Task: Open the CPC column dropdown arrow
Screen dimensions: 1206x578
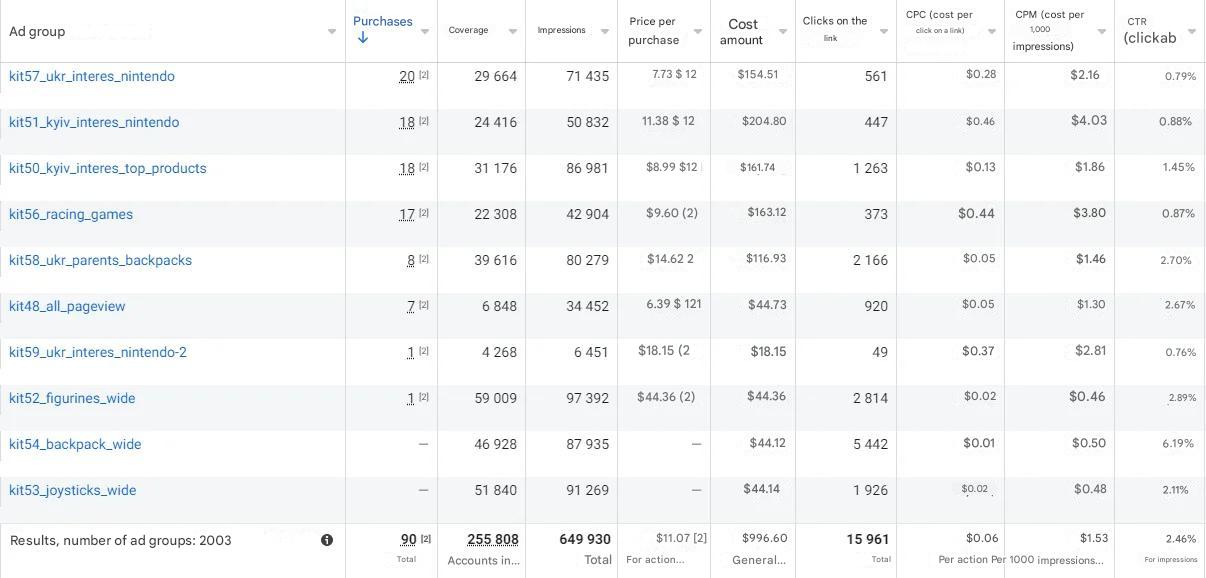Action: [x=992, y=32]
